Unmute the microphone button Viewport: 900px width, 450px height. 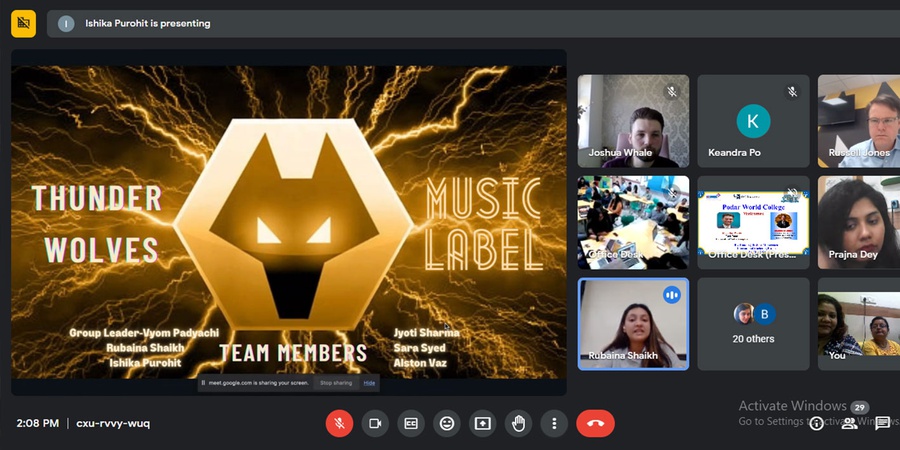339,423
